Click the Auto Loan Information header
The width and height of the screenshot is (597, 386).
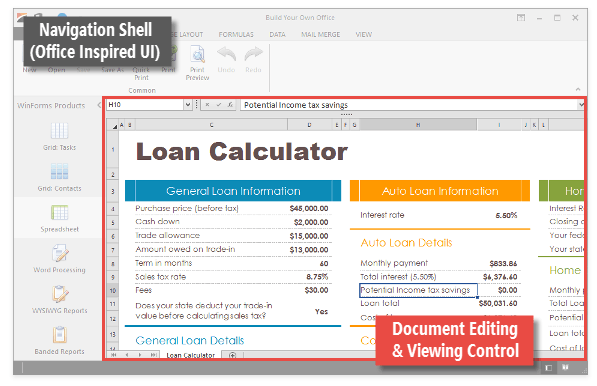440,191
